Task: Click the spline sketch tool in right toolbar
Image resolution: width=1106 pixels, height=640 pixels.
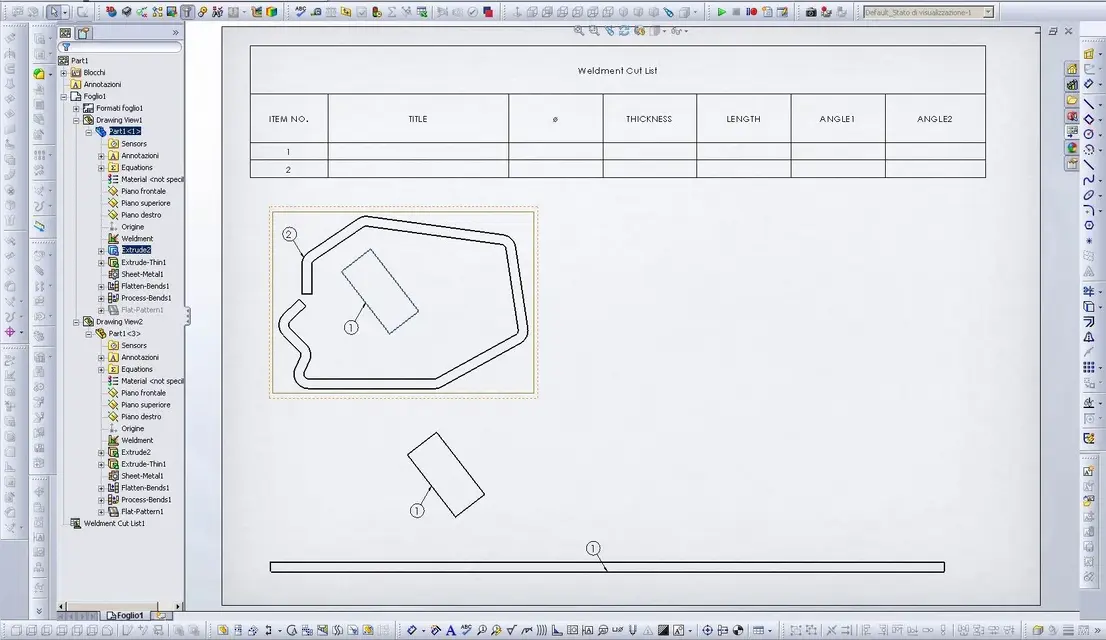Action: [x=1089, y=181]
